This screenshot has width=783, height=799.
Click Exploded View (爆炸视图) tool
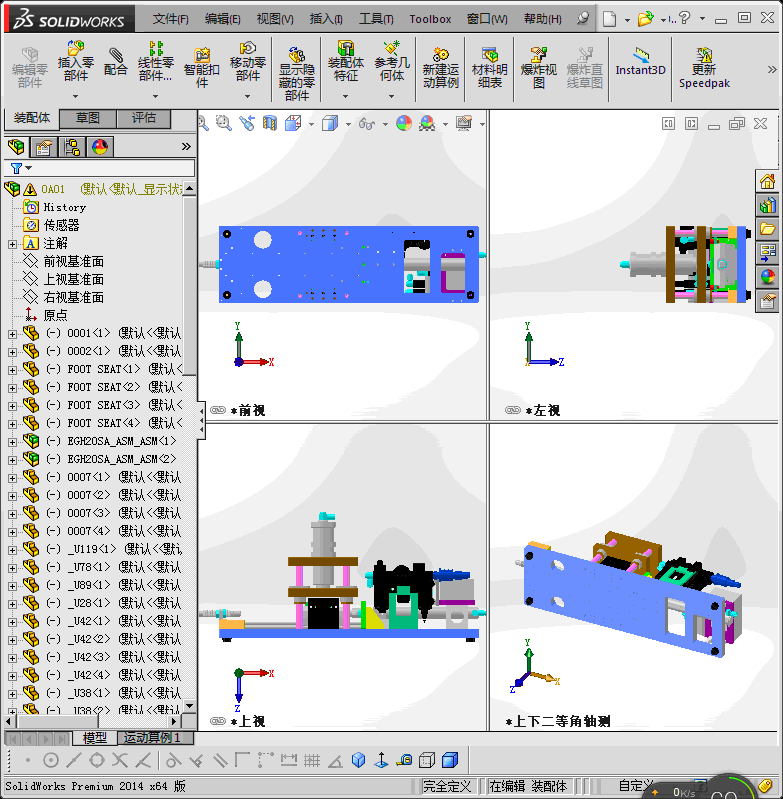(538, 67)
